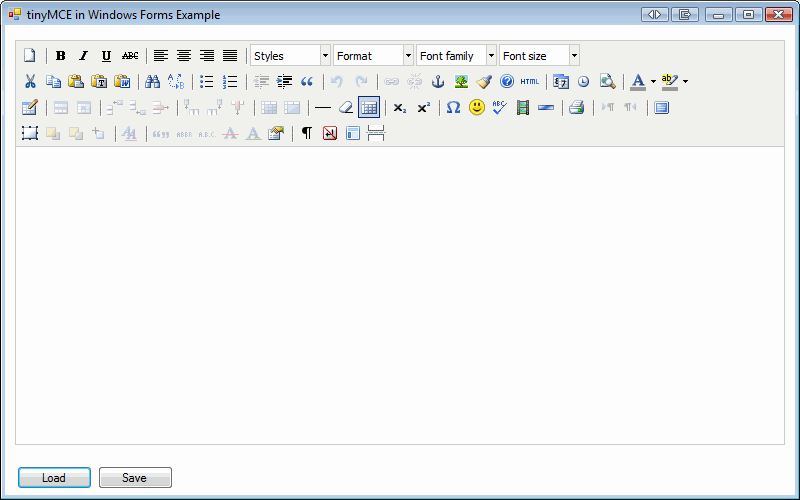The image size is (800, 500).
Task: Insert a new table
Action: pos(30,107)
